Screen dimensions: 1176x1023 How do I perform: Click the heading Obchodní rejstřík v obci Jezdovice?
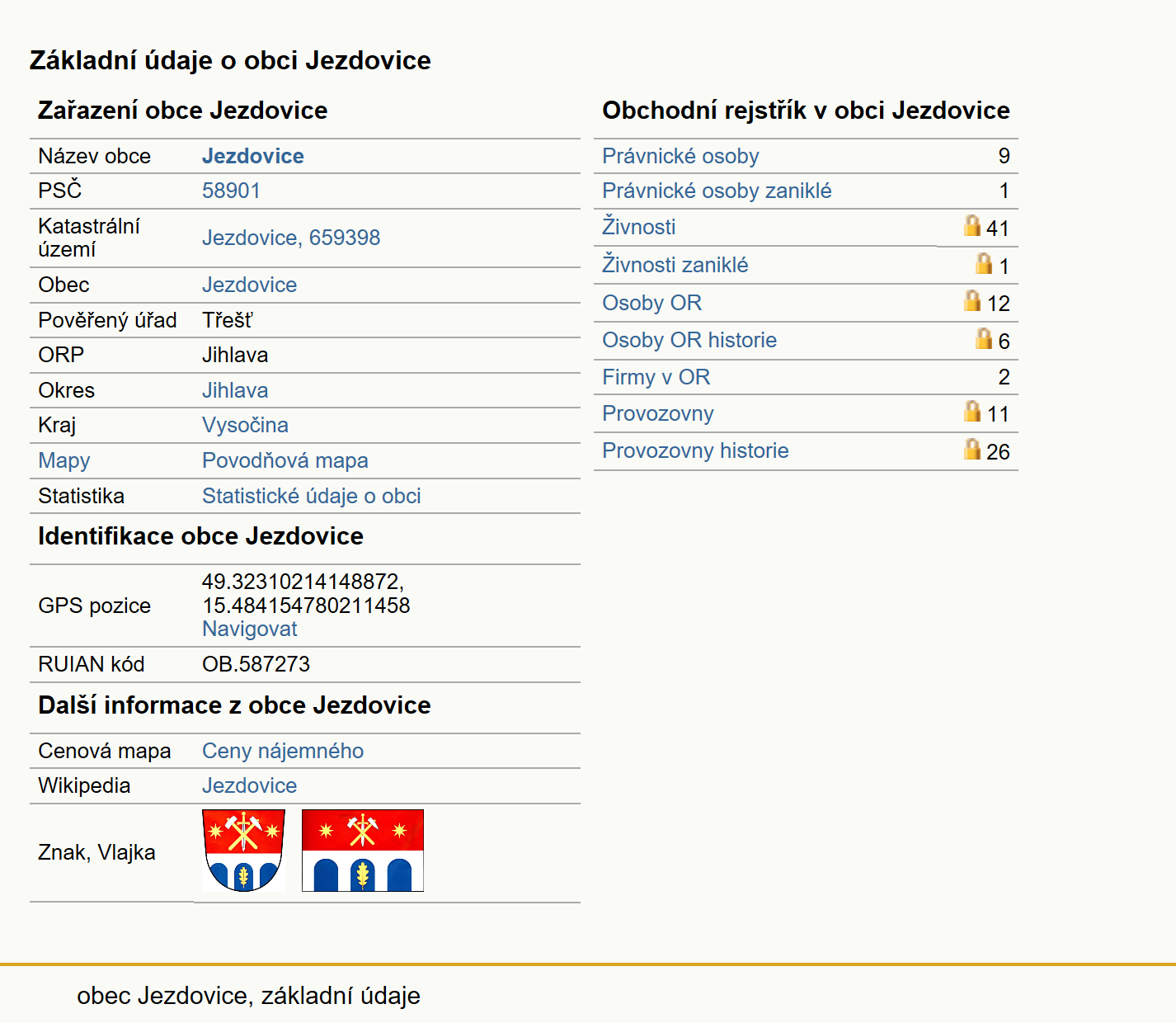pos(806,111)
